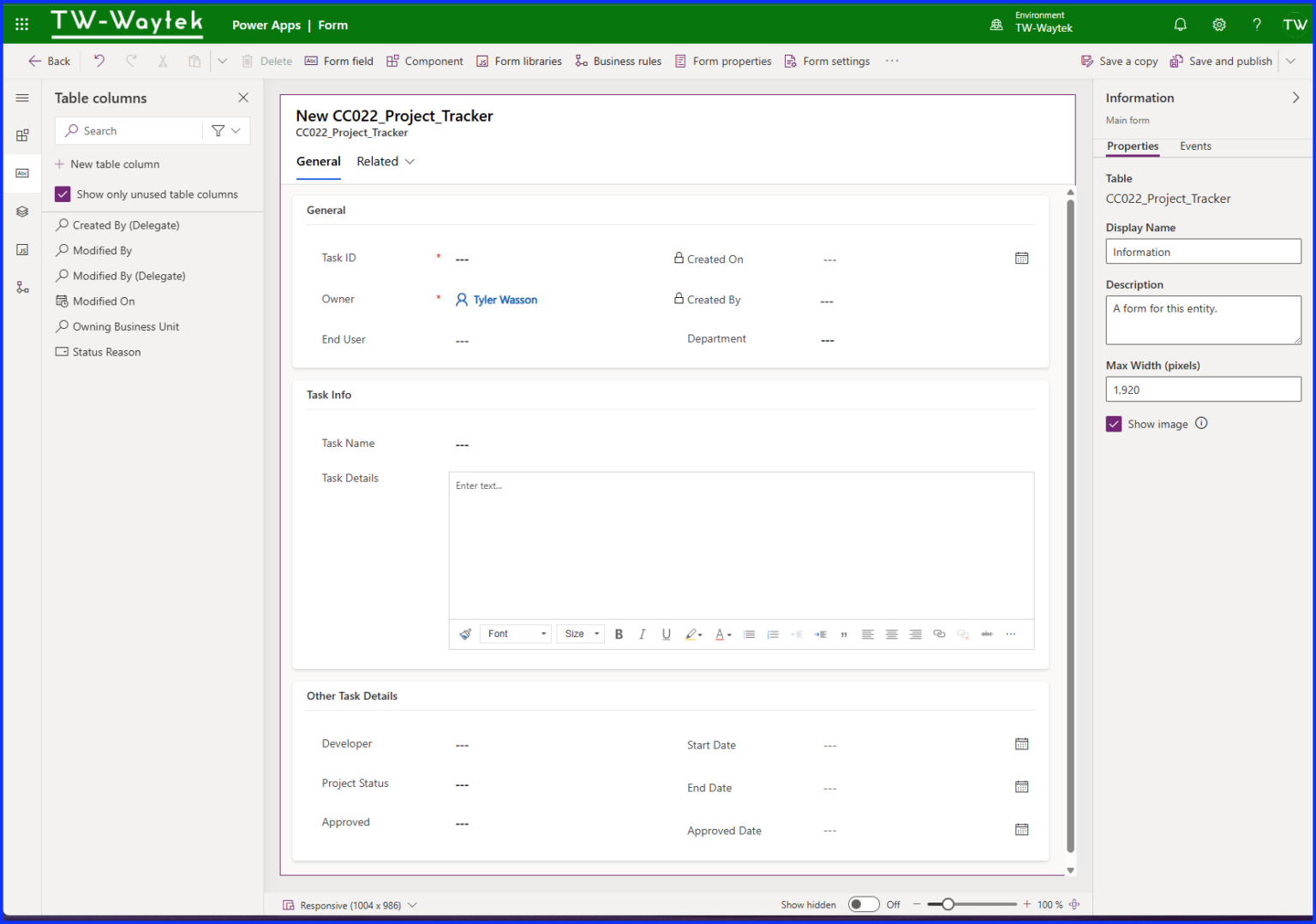Open the Responsive (1004 x 986) dropdown
Screen dimensions: 1316x924
[x=350, y=904]
